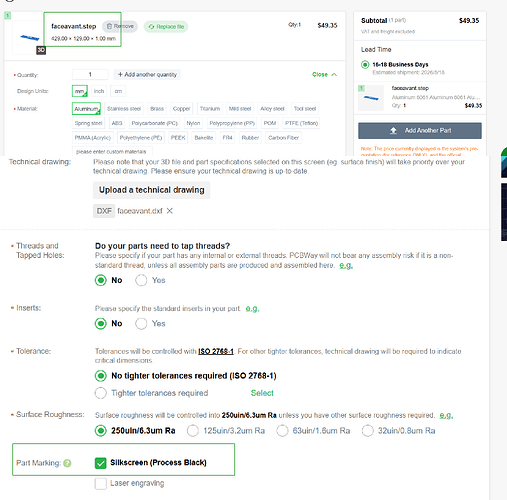
Task: Open the faceavant.step part thumbnail in sidebar
Action: click(371, 98)
